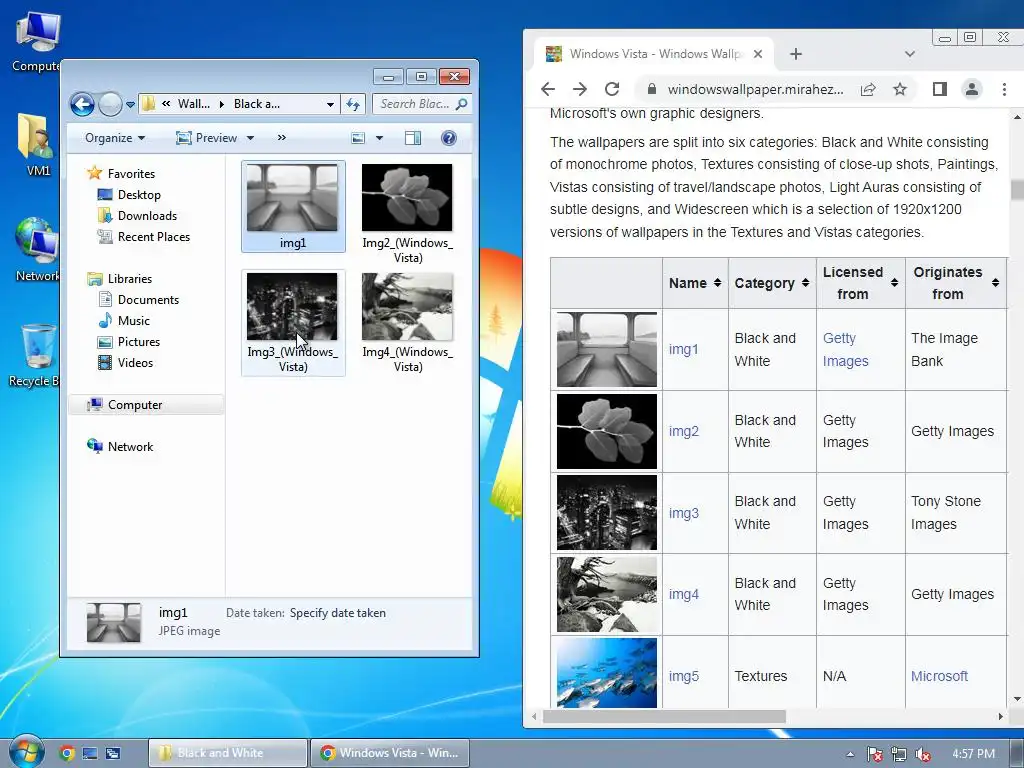Open the Pictures library
Screen dimensions: 1024x768
coord(138,342)
